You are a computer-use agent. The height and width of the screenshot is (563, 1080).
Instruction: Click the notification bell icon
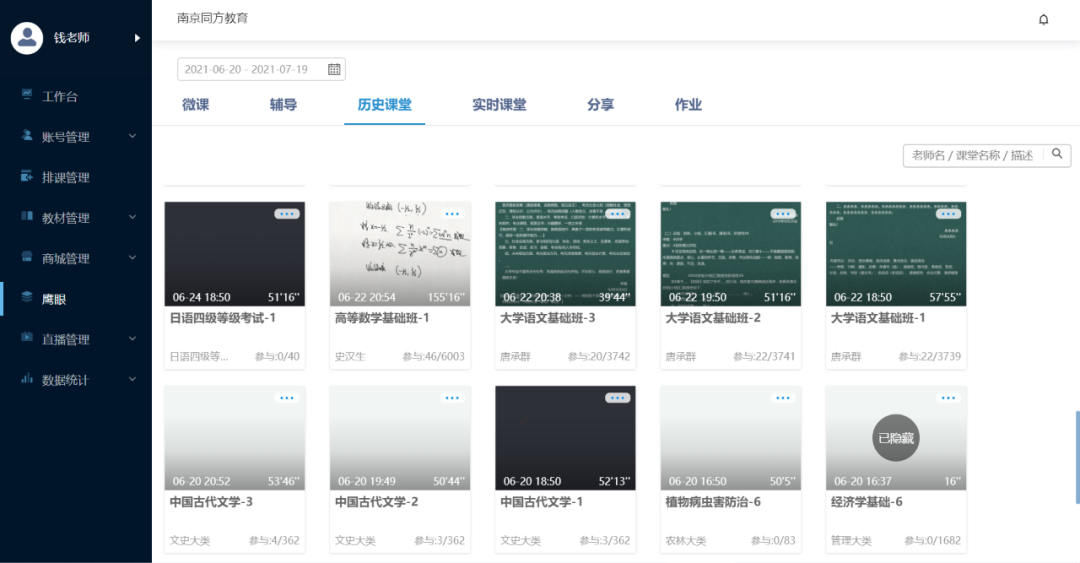1043,19
